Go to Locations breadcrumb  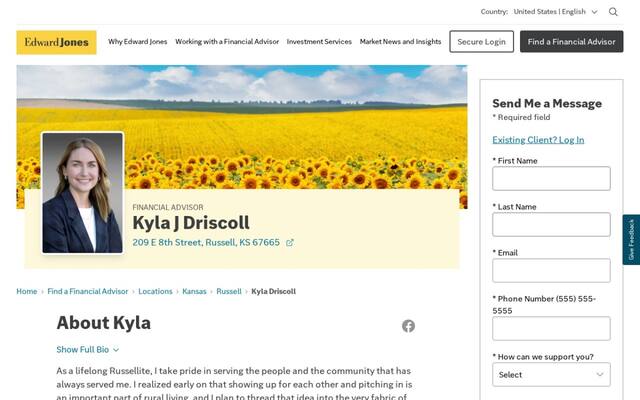click(x=155, y=291)
